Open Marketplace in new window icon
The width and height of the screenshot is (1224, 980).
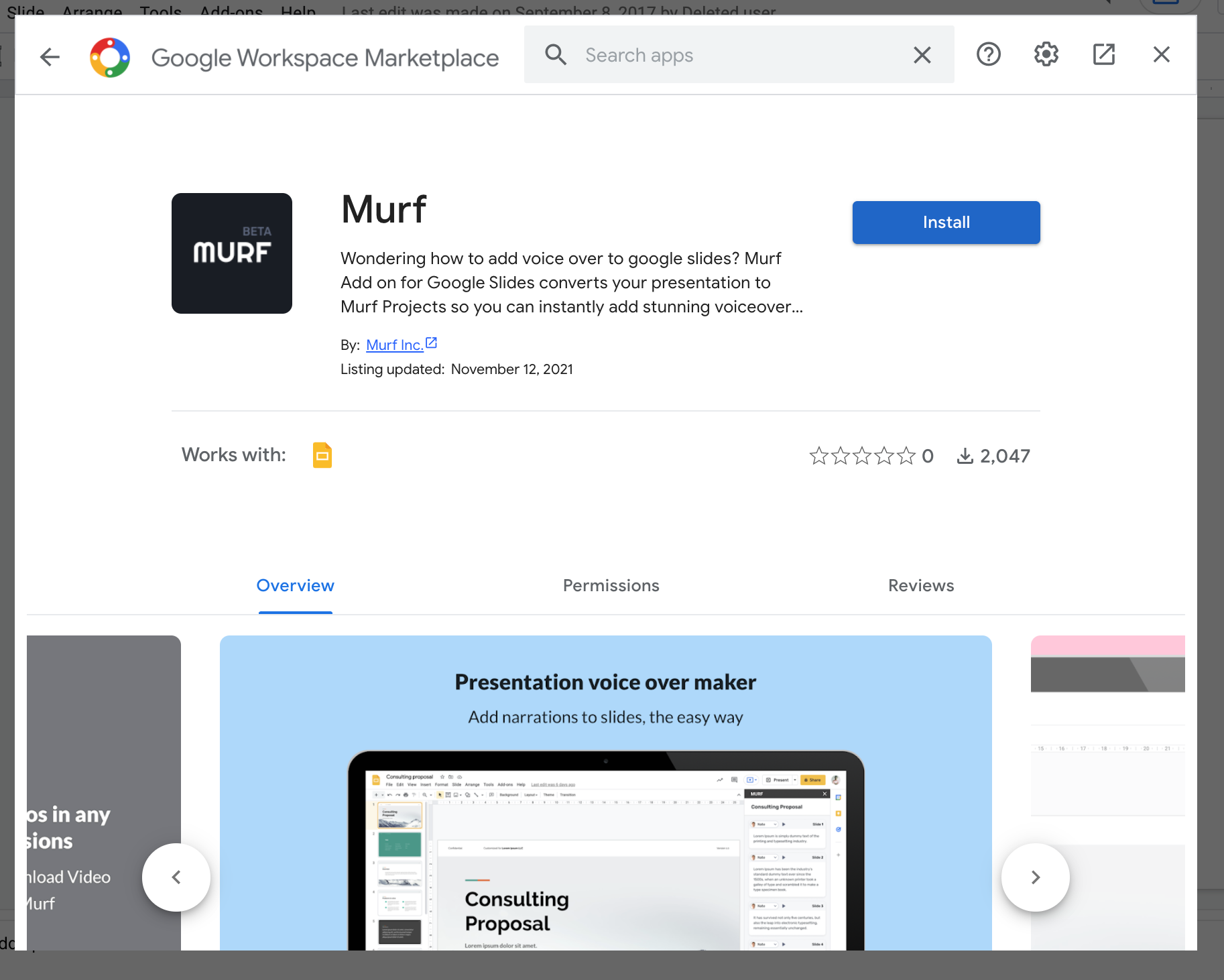coord(1104,54)
